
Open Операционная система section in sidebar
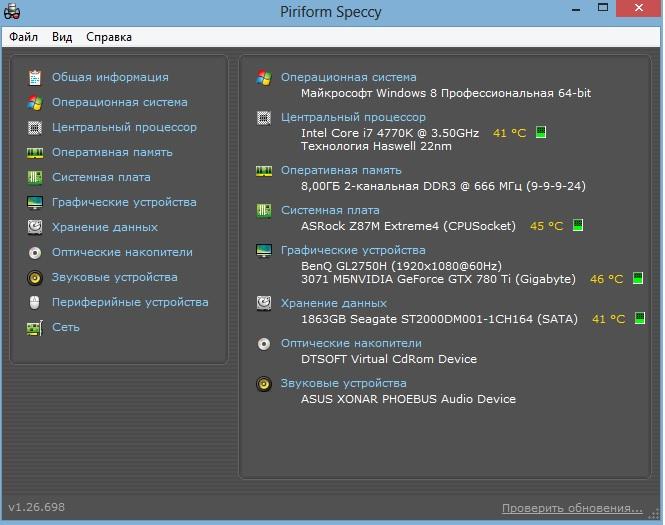tap(120, 102)
